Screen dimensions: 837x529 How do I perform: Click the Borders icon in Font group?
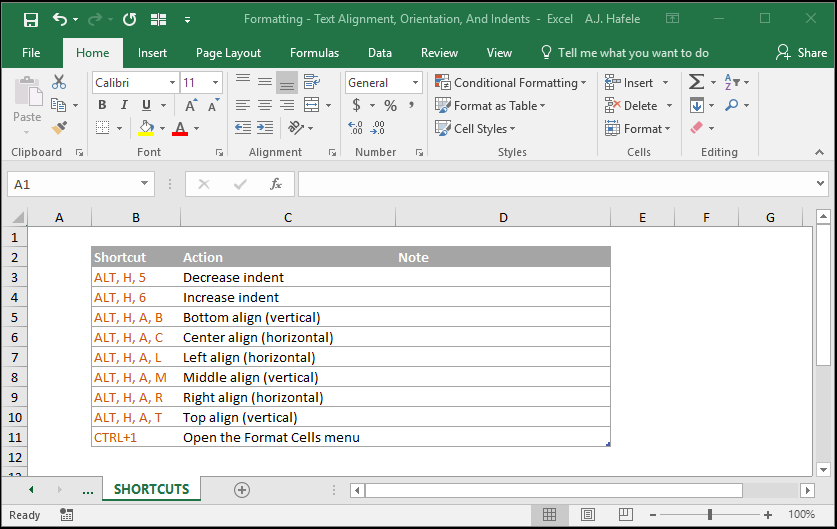coord(102,128)
